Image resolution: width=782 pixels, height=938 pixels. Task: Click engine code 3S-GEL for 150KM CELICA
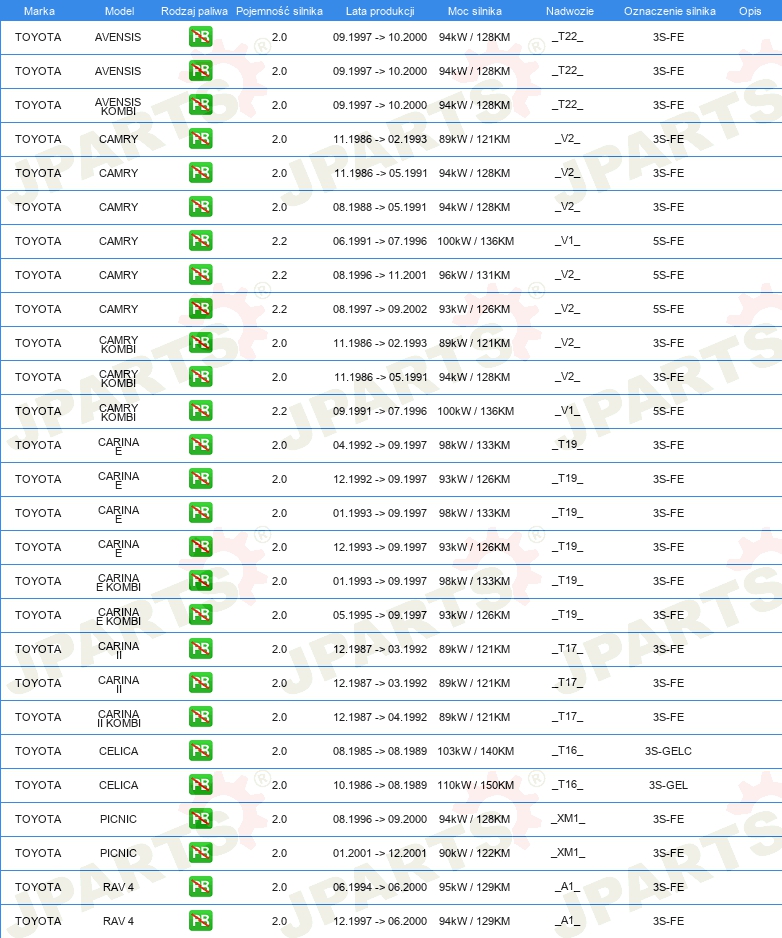(668, 785)
